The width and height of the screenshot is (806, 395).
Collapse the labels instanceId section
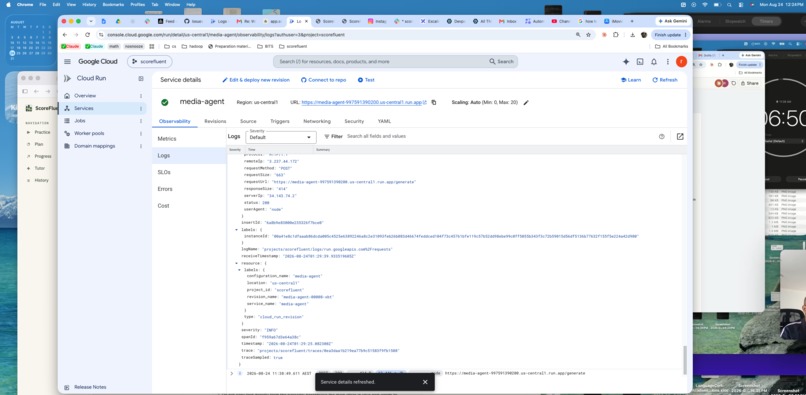pyautogui.click(x=237, y=229)
